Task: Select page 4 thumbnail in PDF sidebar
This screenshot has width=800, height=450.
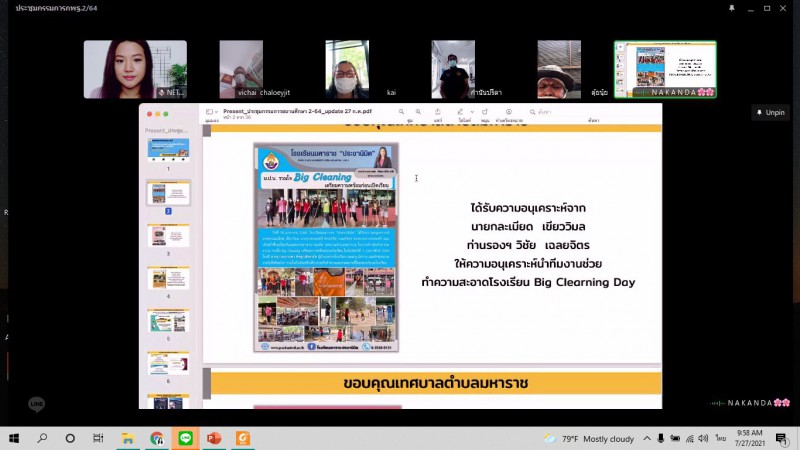Action: point(168,278)
